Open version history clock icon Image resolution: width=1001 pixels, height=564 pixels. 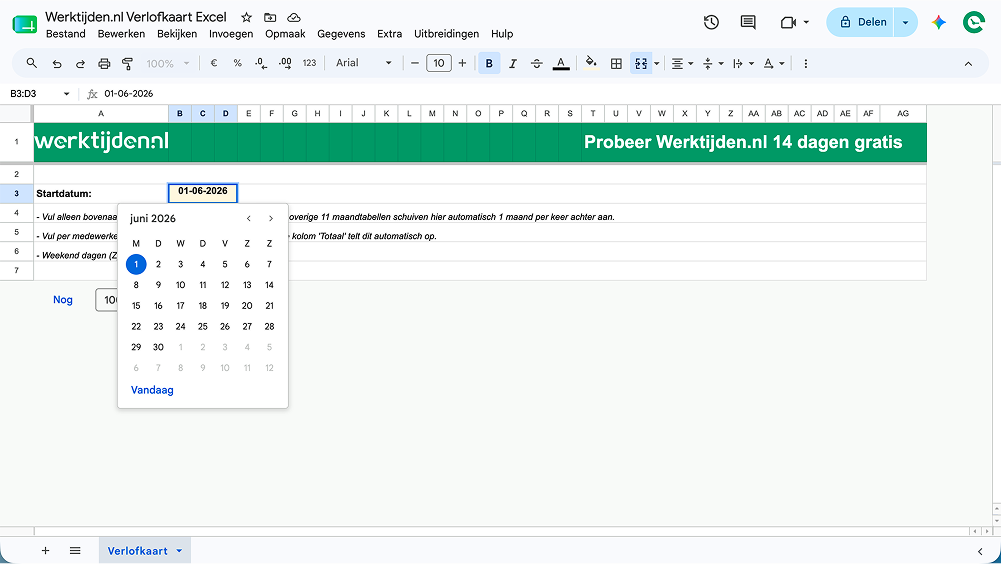point(711,22)
